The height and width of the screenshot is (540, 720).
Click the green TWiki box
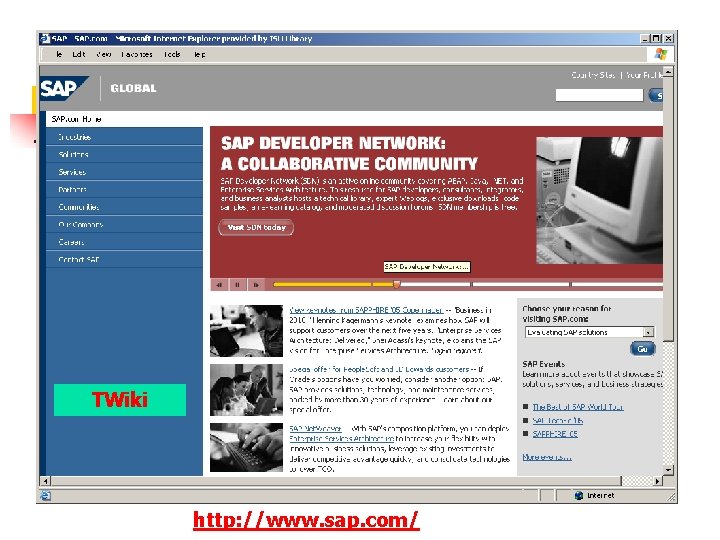[120, 400]
